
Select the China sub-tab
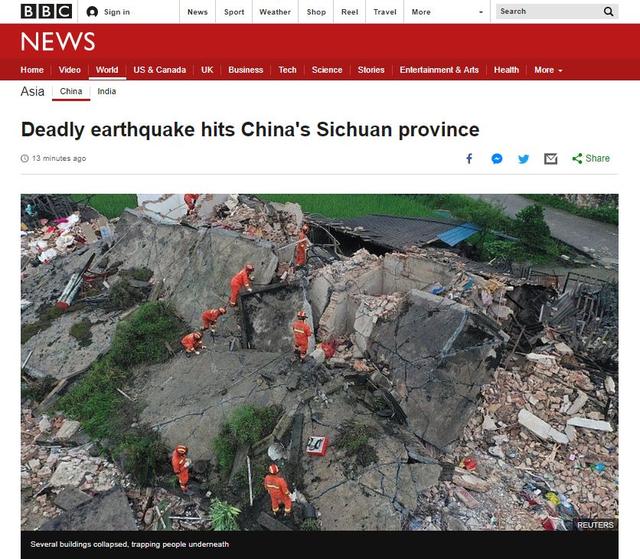71,91
